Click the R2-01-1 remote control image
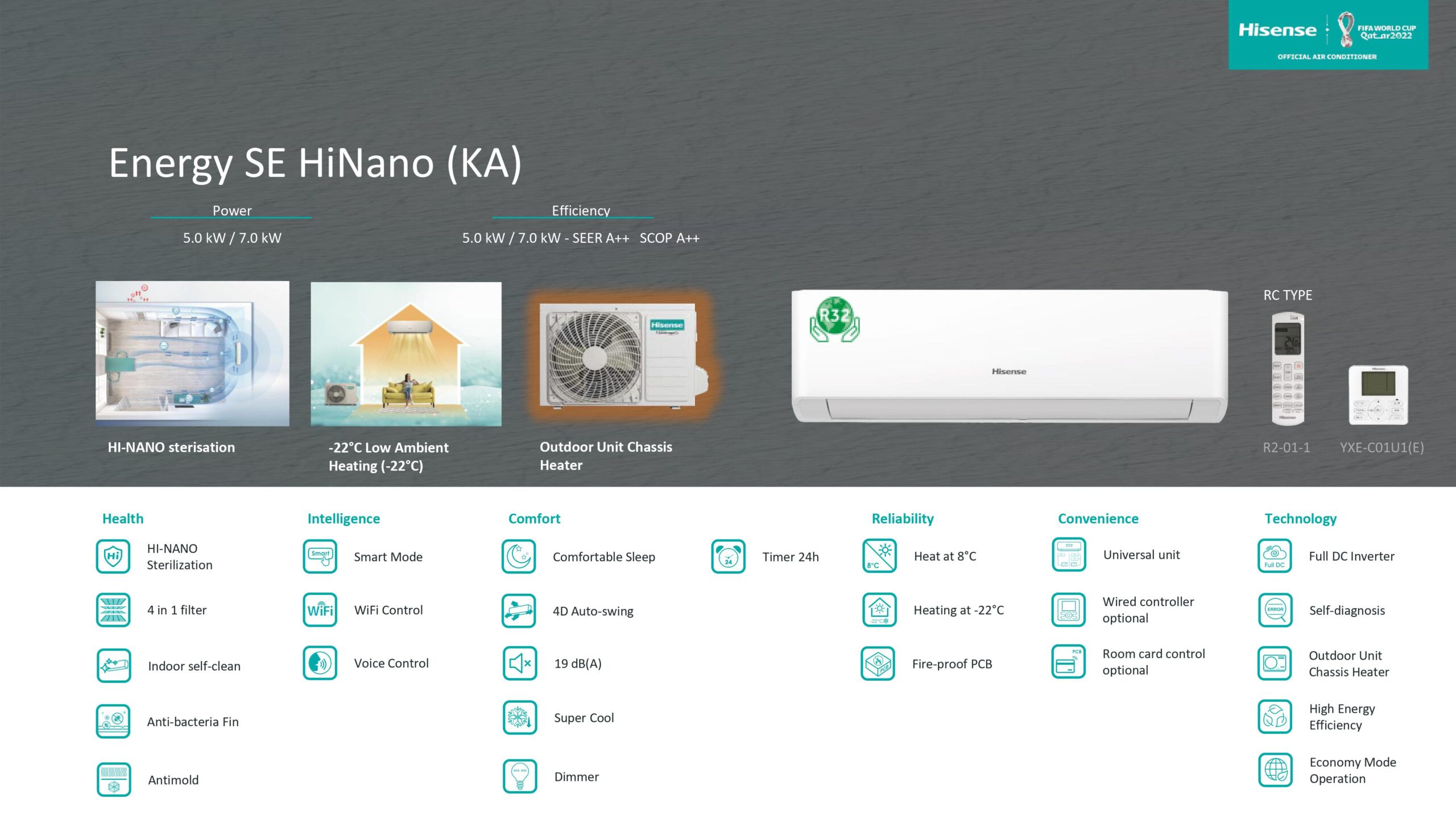Screen dimensions: 1456x819 tap(1288, 368)
